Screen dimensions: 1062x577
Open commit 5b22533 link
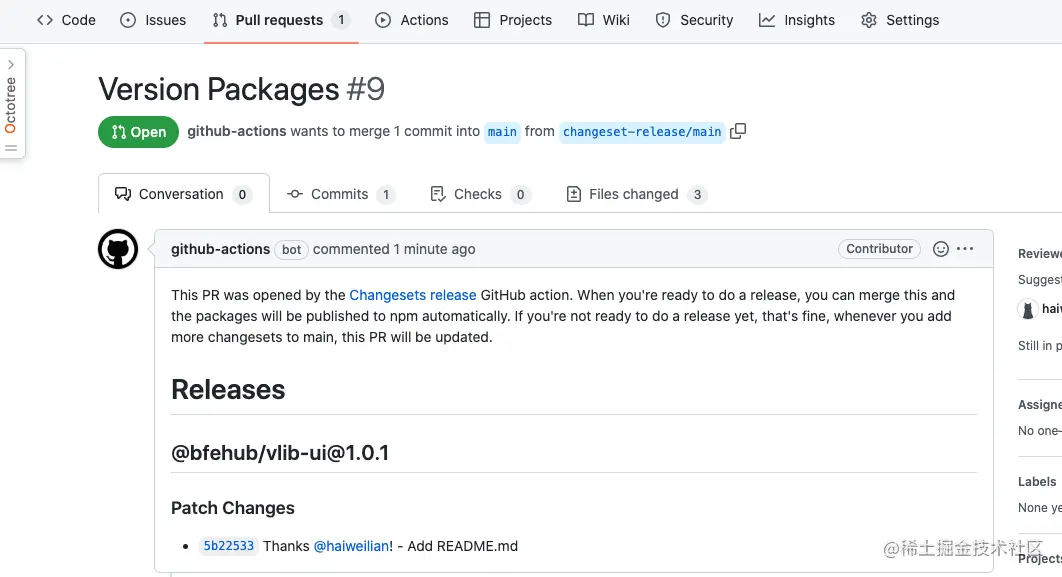click(x=228, y=546)
